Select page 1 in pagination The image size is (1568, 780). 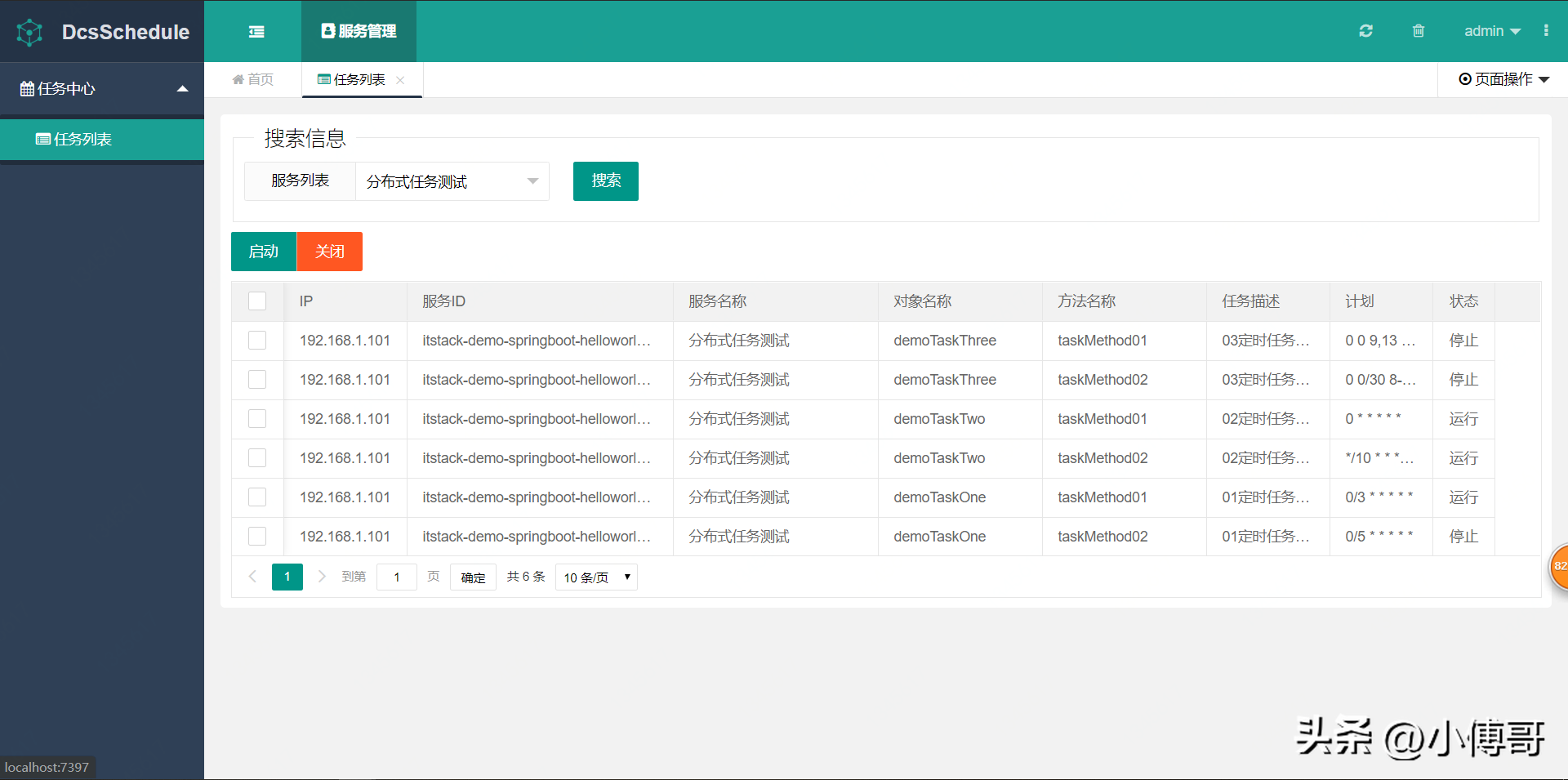pos(287,577)
